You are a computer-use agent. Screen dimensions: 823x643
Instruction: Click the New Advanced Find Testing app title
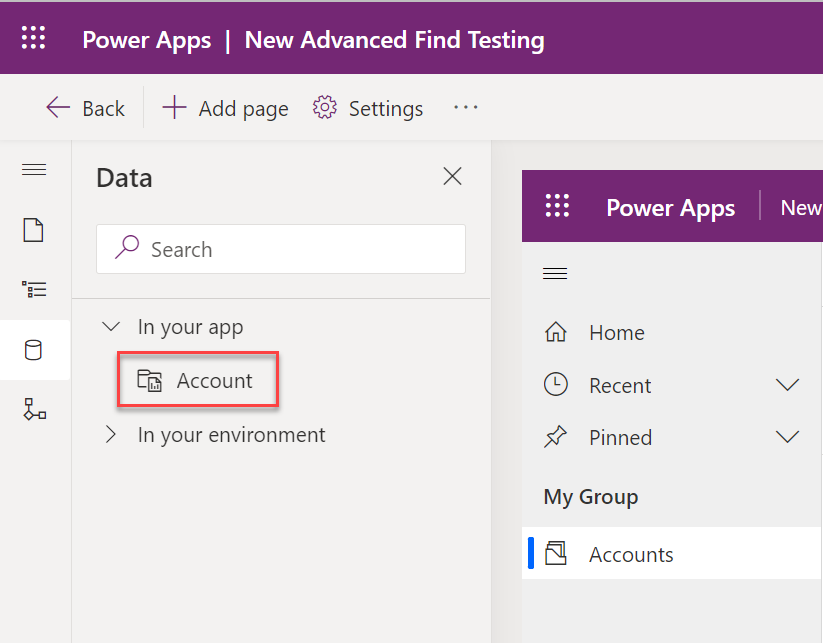click(395, 40)
